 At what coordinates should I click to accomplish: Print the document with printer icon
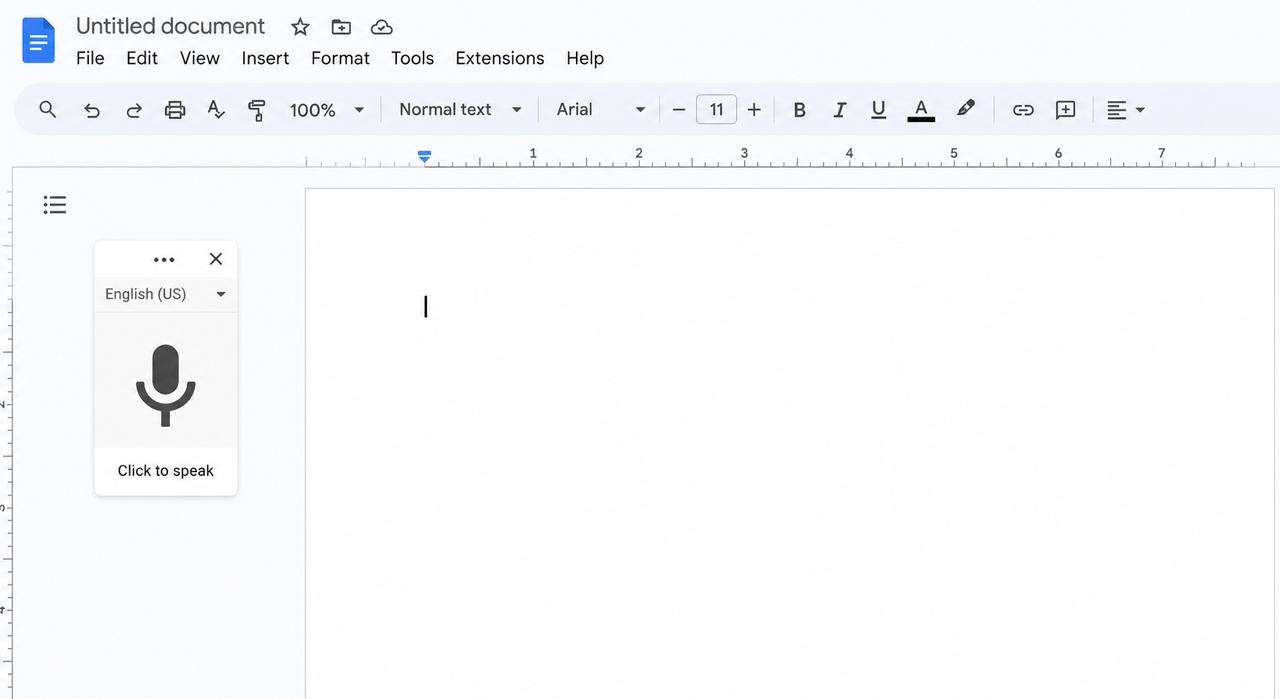tap(175, 110)
